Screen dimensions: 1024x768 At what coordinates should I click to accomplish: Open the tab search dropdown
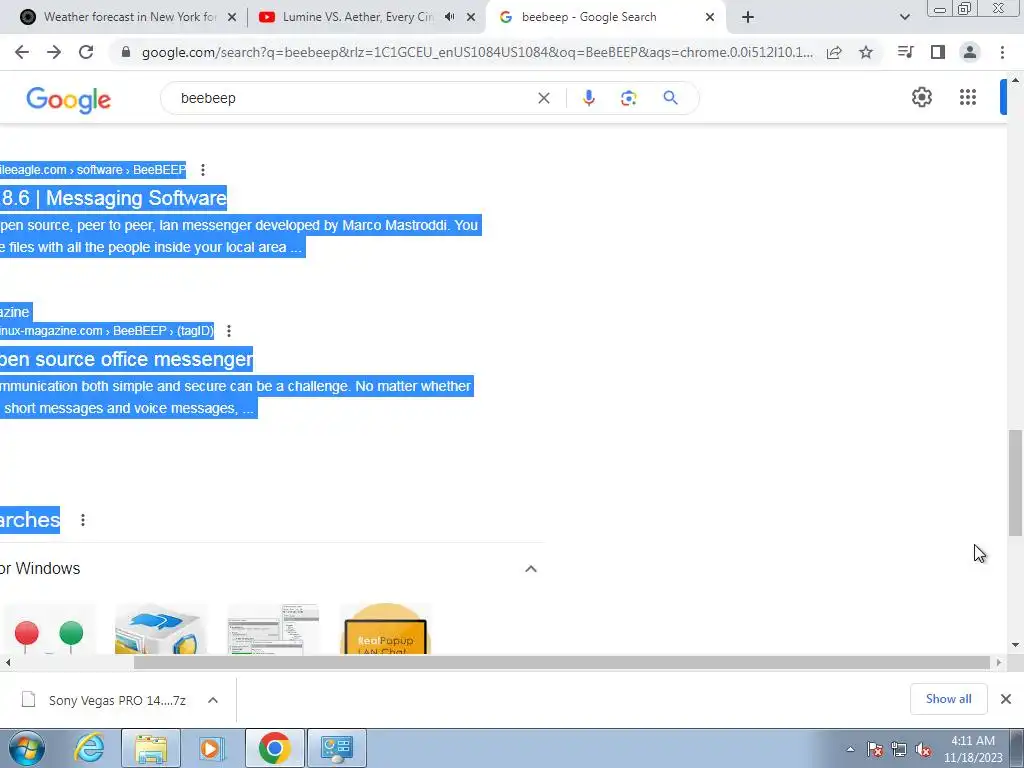coord(904,17)
